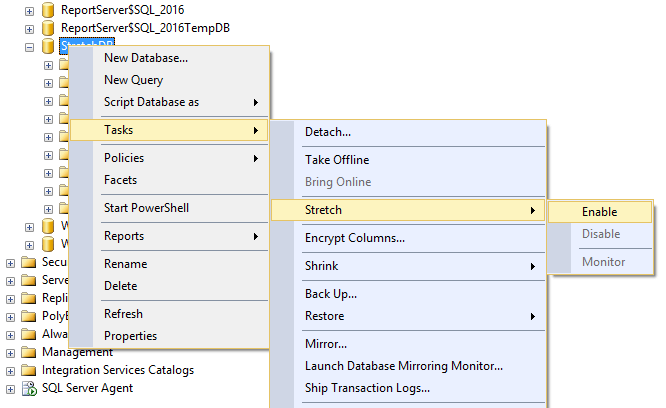Select Take Offline in Tasks submenu

pos(408,160)
